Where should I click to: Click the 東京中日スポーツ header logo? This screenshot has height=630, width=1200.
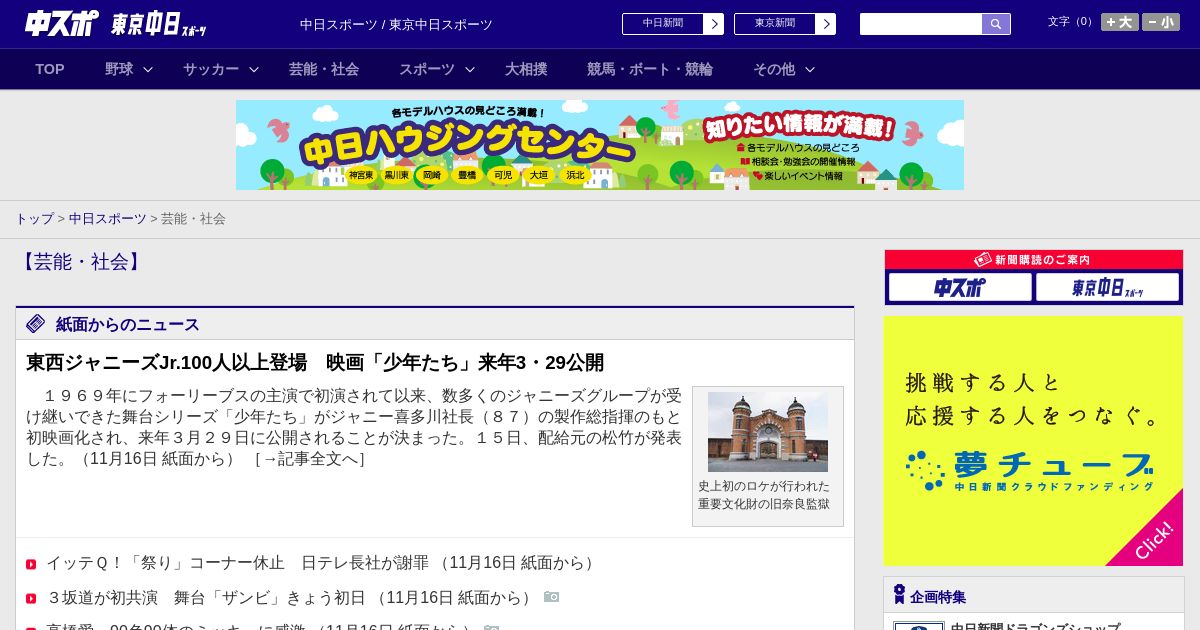coord(159,24)
